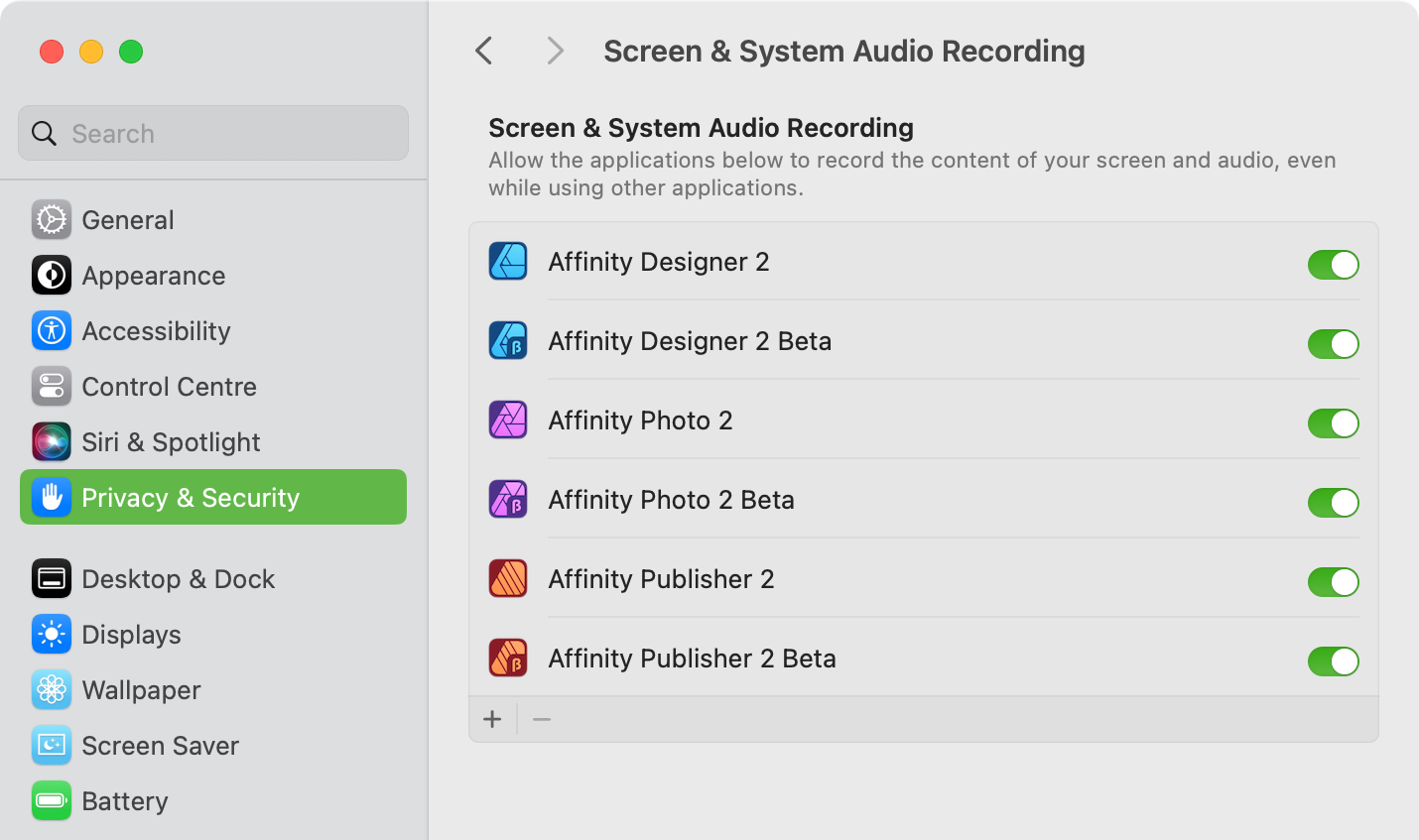Screen dimensions: 1419x840
Task: Click the Siri & Spotlight icon
Action: click(x=52, y=442)
